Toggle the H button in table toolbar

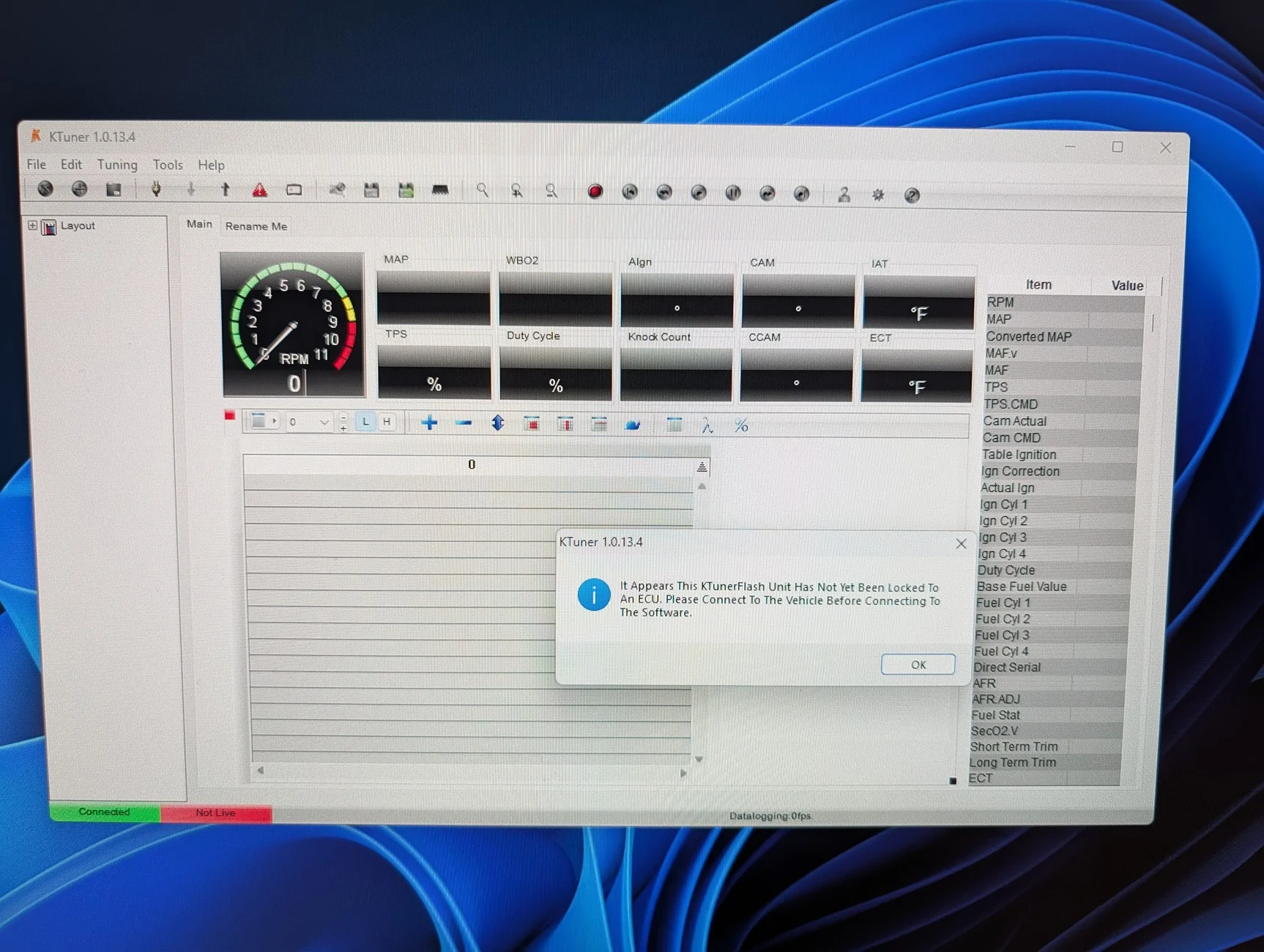click(387, 422)
